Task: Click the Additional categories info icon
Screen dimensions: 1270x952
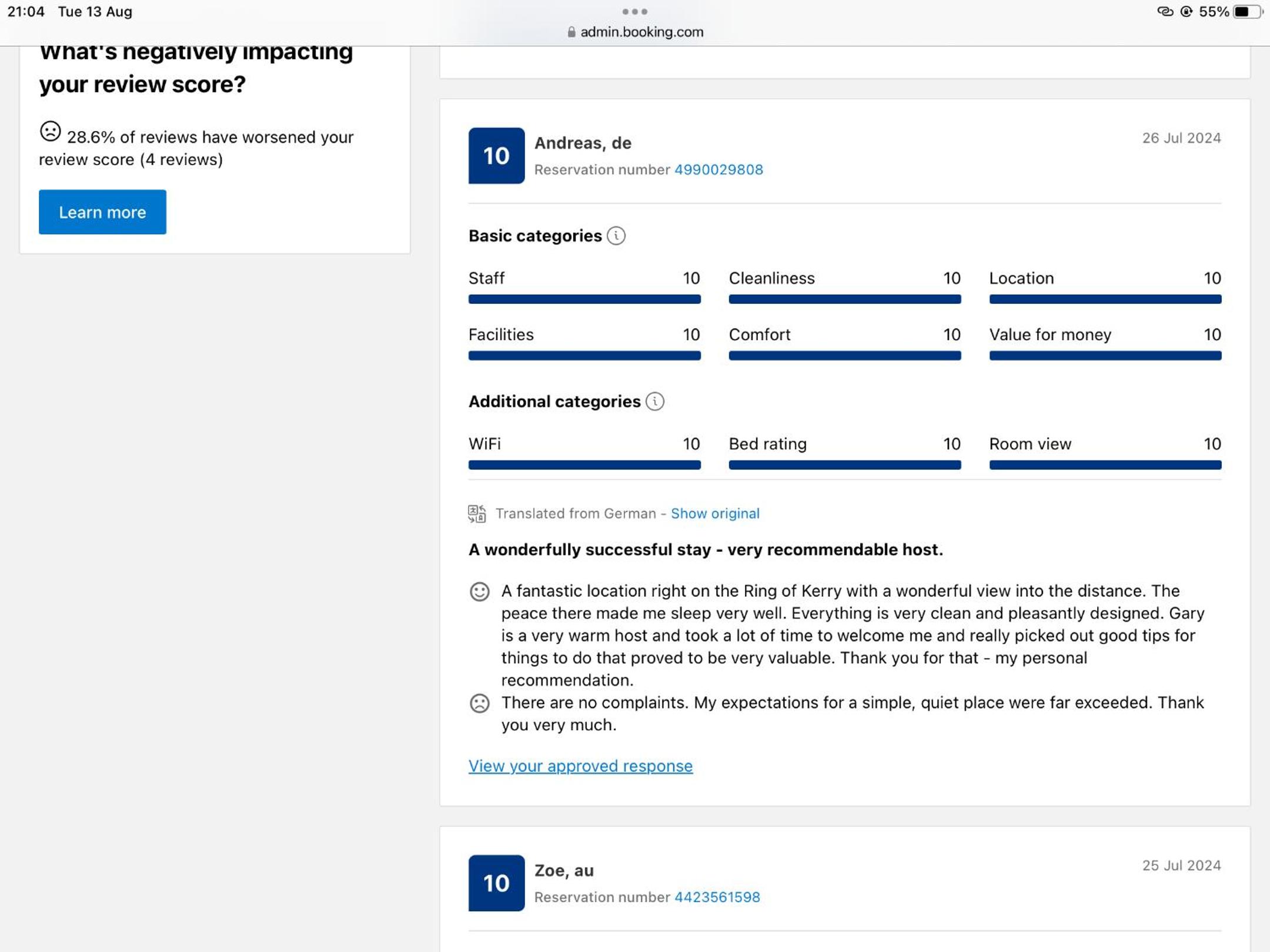Action: [654, 402]
